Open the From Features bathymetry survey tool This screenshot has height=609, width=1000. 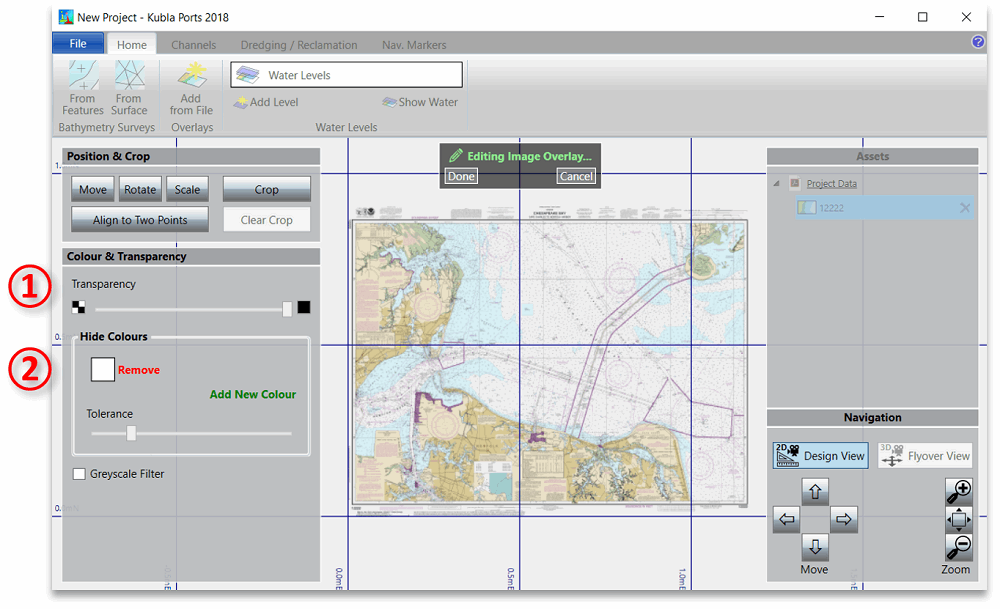coord(83,88)
